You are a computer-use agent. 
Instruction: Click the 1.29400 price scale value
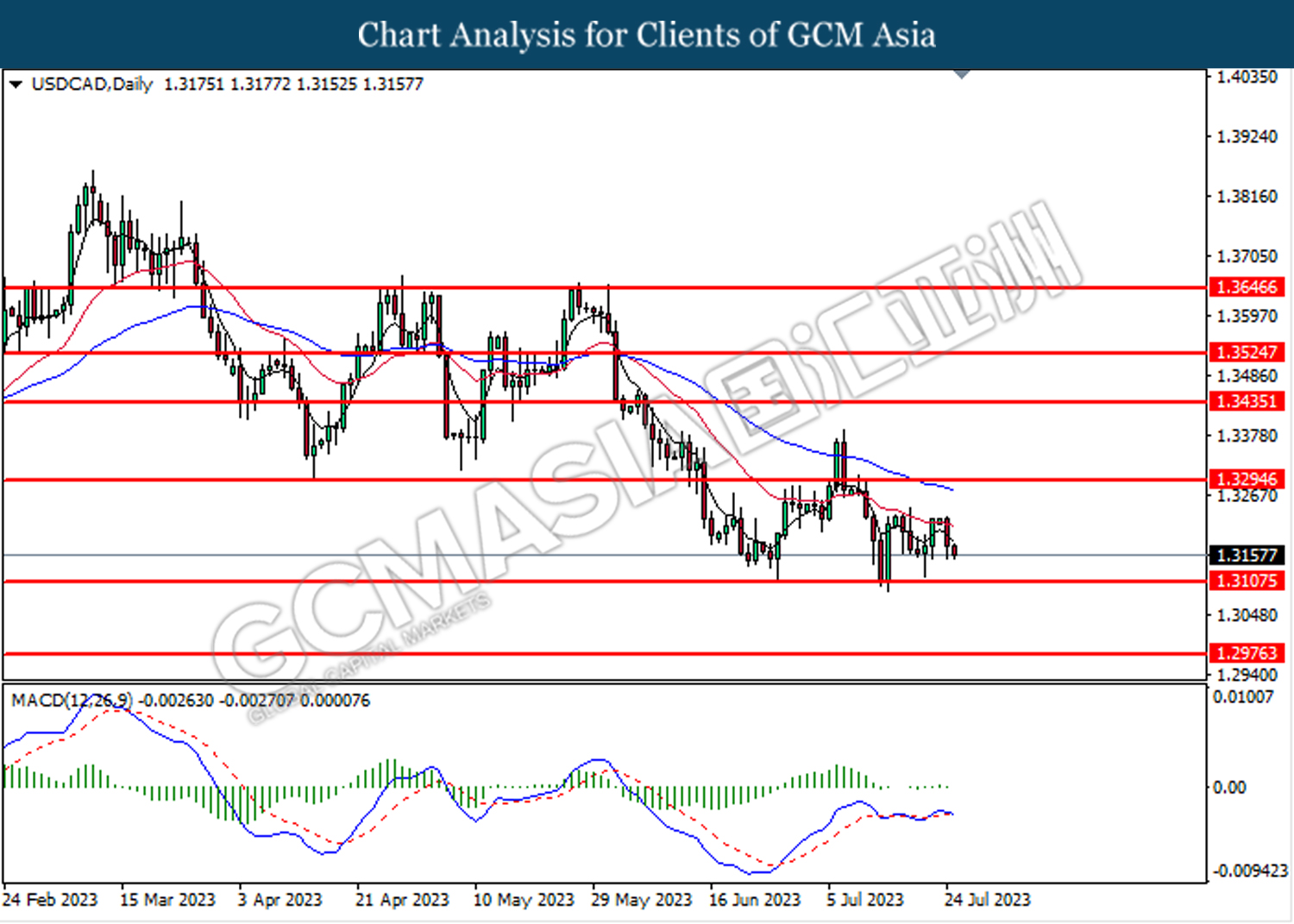(x=1247, y=675)
